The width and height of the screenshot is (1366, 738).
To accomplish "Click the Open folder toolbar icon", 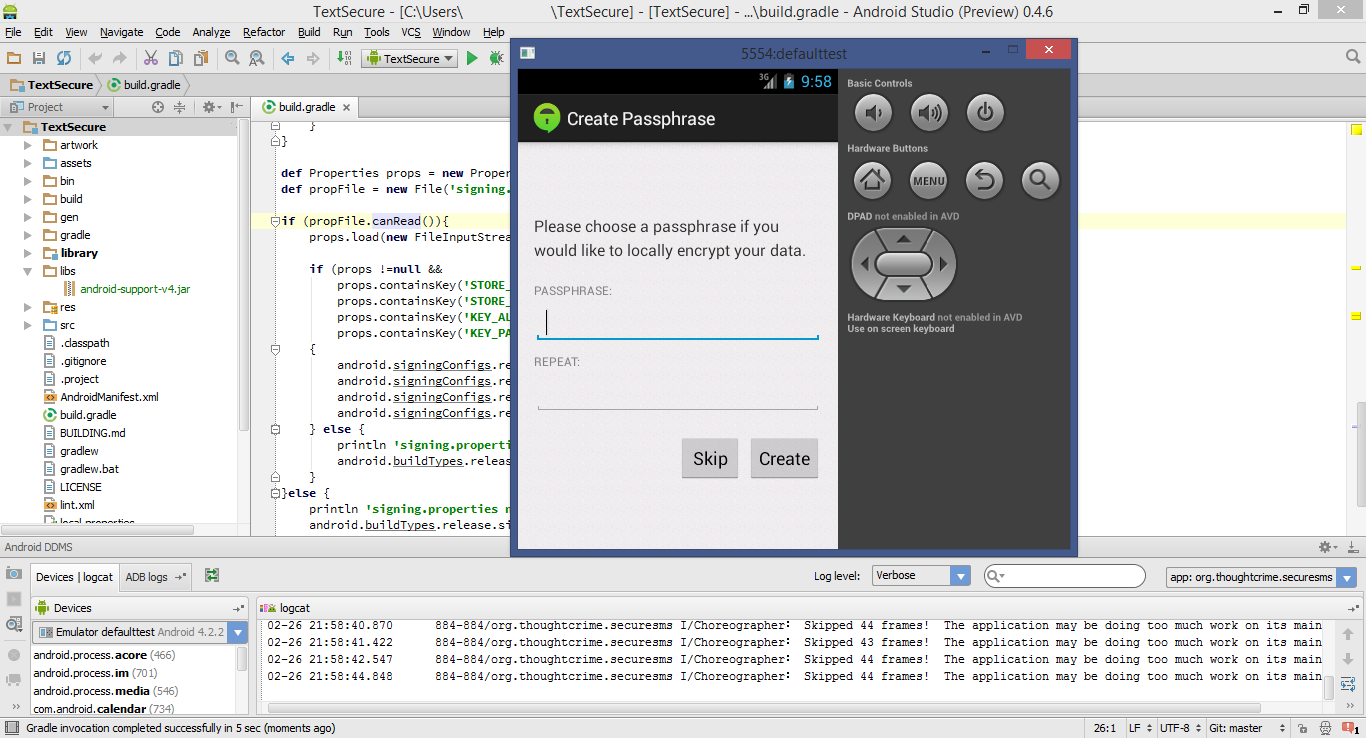I will pos(14,59).
